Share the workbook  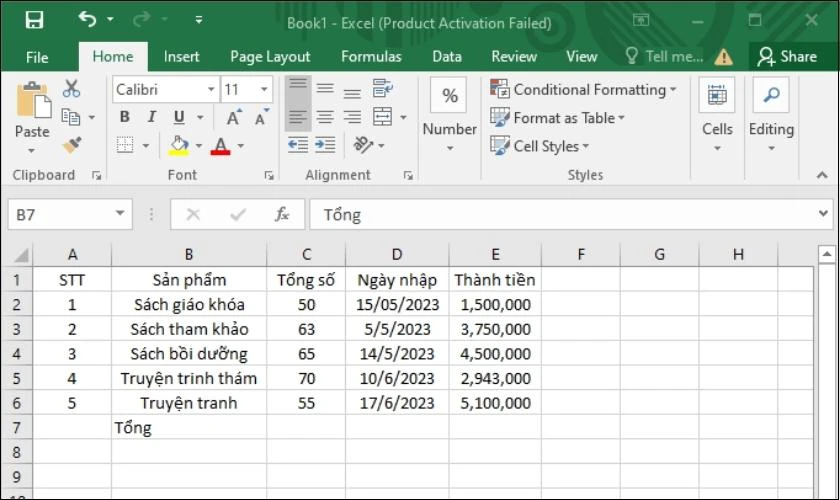click(x=787, y=57)
